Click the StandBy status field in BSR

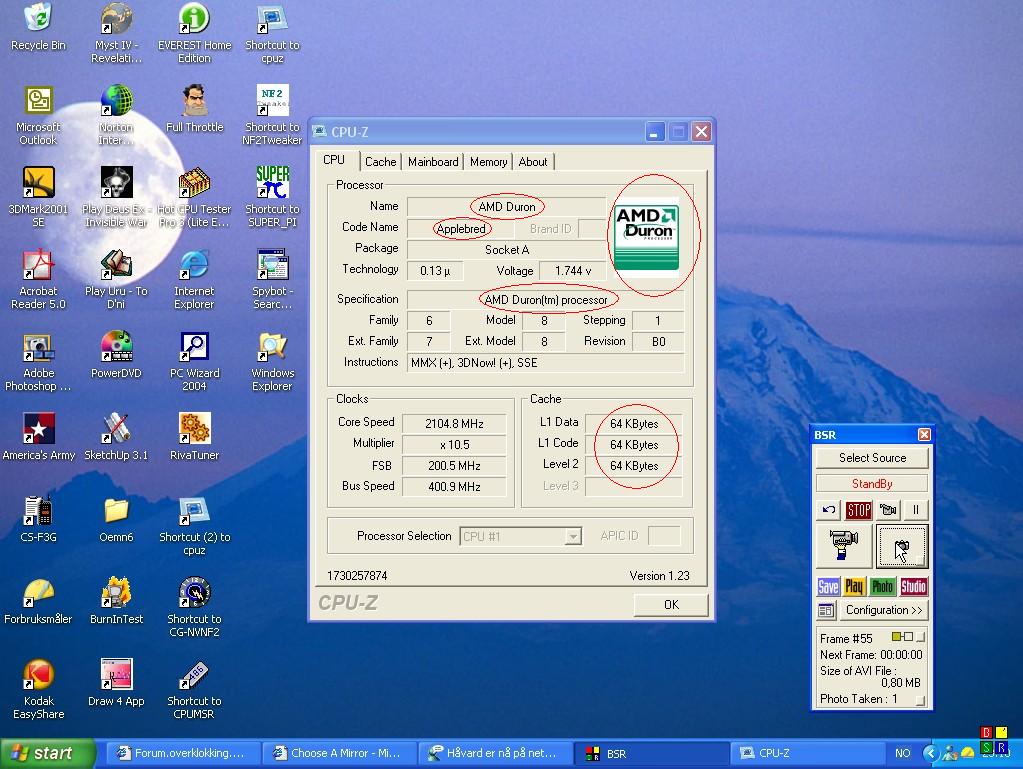pos(872,483)
